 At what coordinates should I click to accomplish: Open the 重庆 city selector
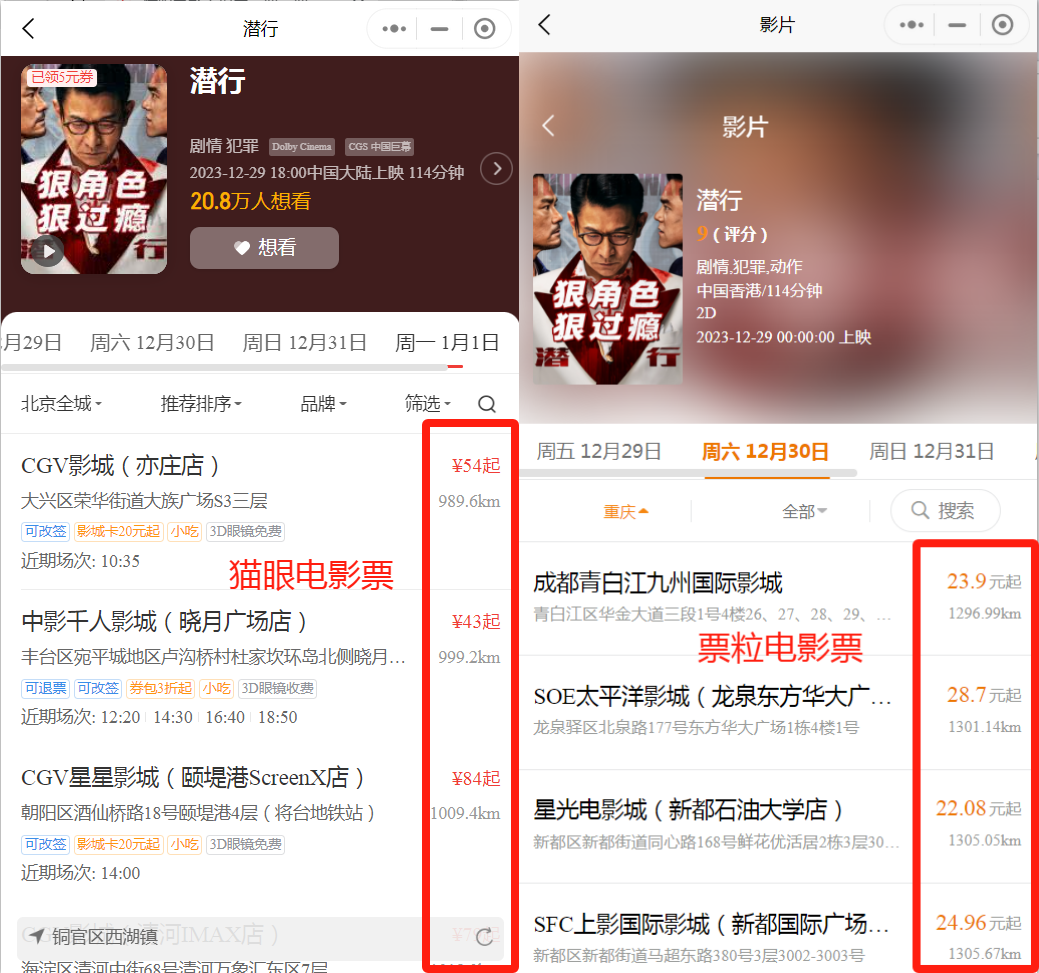(x=626, y=512)
